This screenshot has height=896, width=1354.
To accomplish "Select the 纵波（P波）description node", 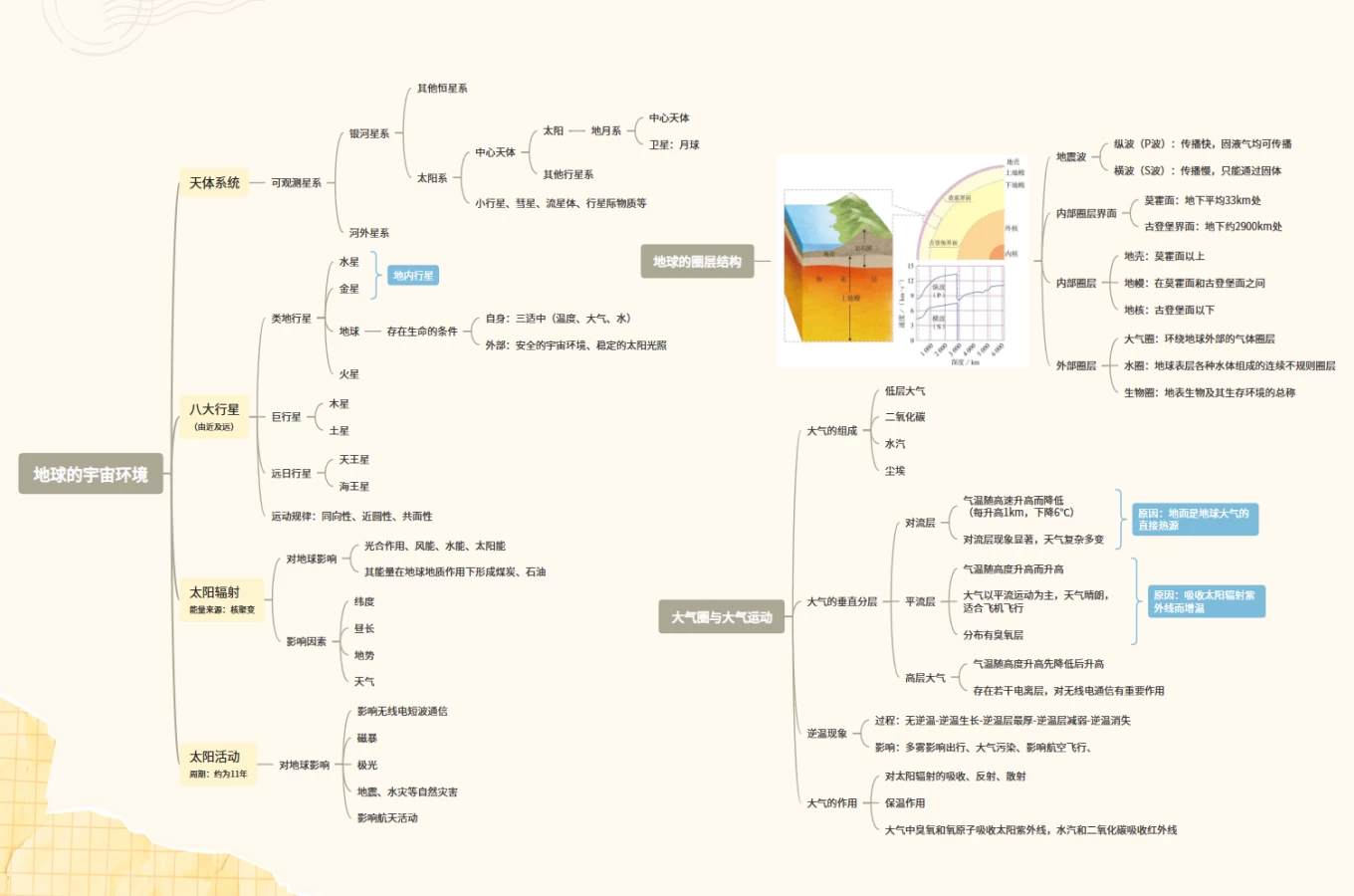I will pos(1203,144).
